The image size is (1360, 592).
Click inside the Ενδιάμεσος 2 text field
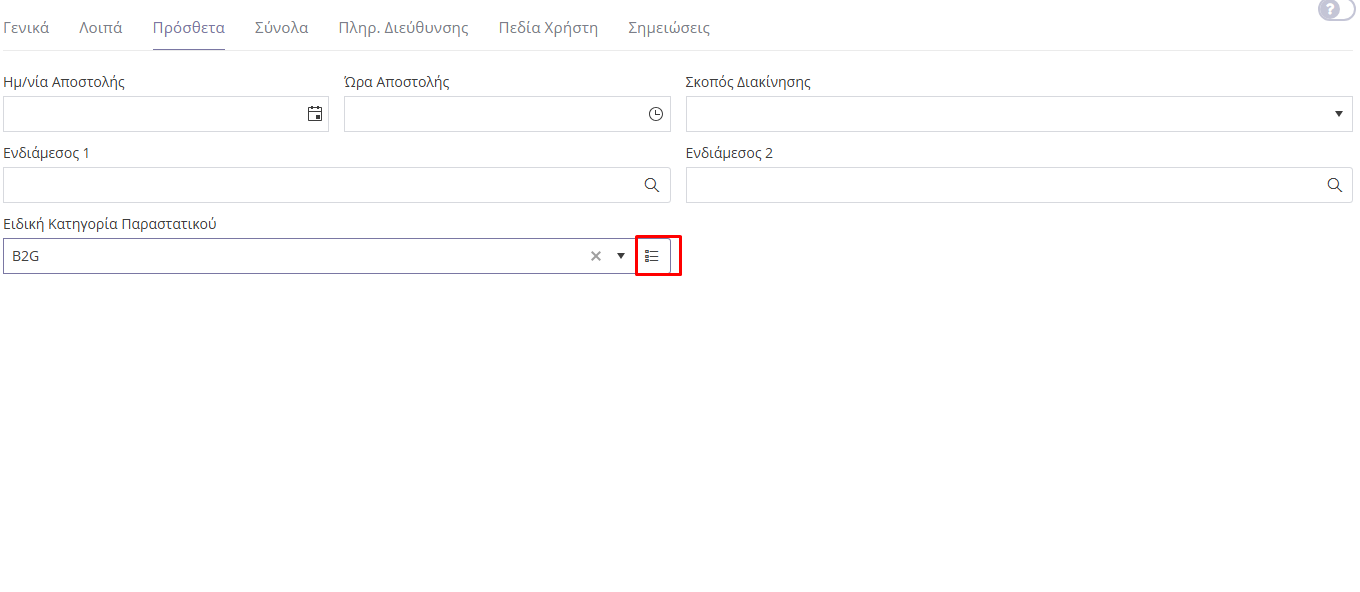(1000, 185)
